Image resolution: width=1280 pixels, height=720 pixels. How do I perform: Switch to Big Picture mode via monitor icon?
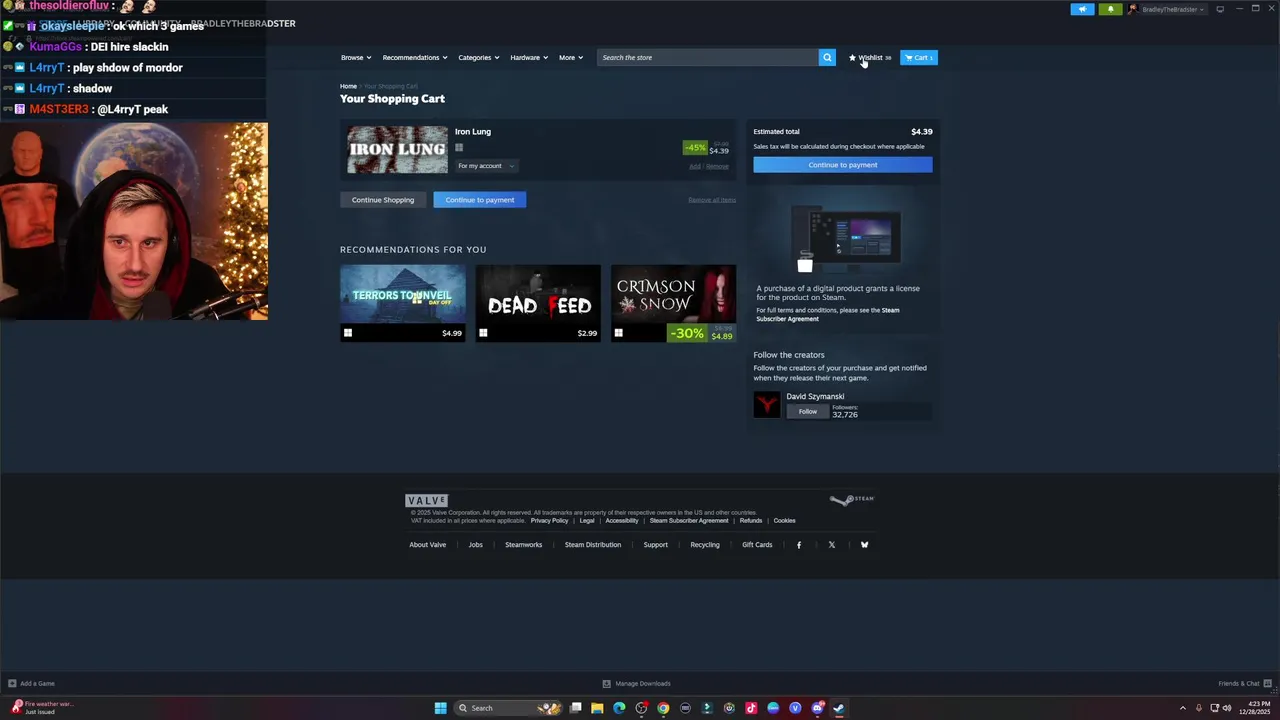point(1220,9)
